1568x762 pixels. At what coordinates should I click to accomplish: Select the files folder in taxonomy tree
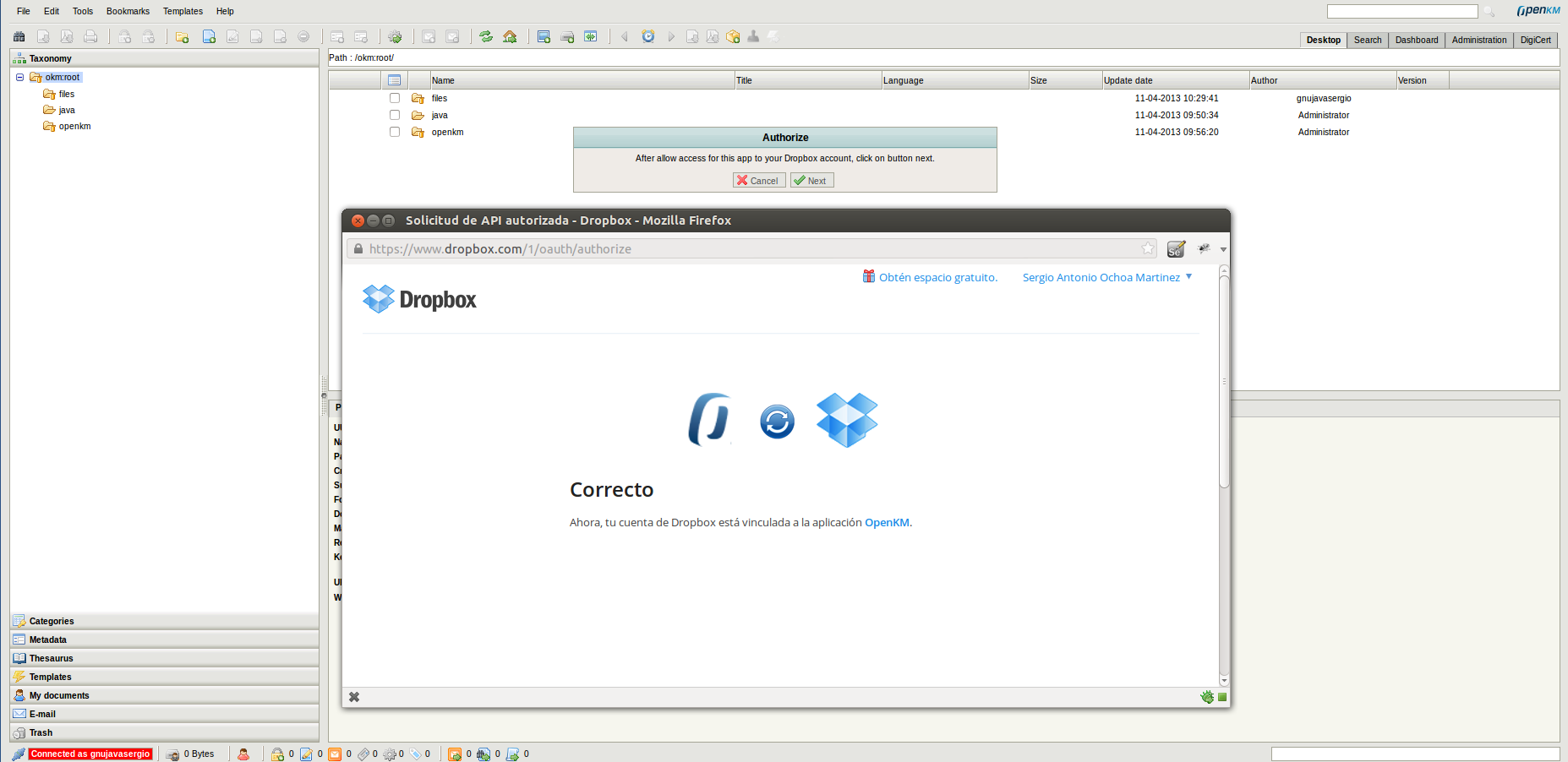pyautogui.click(x=59, y=94)
